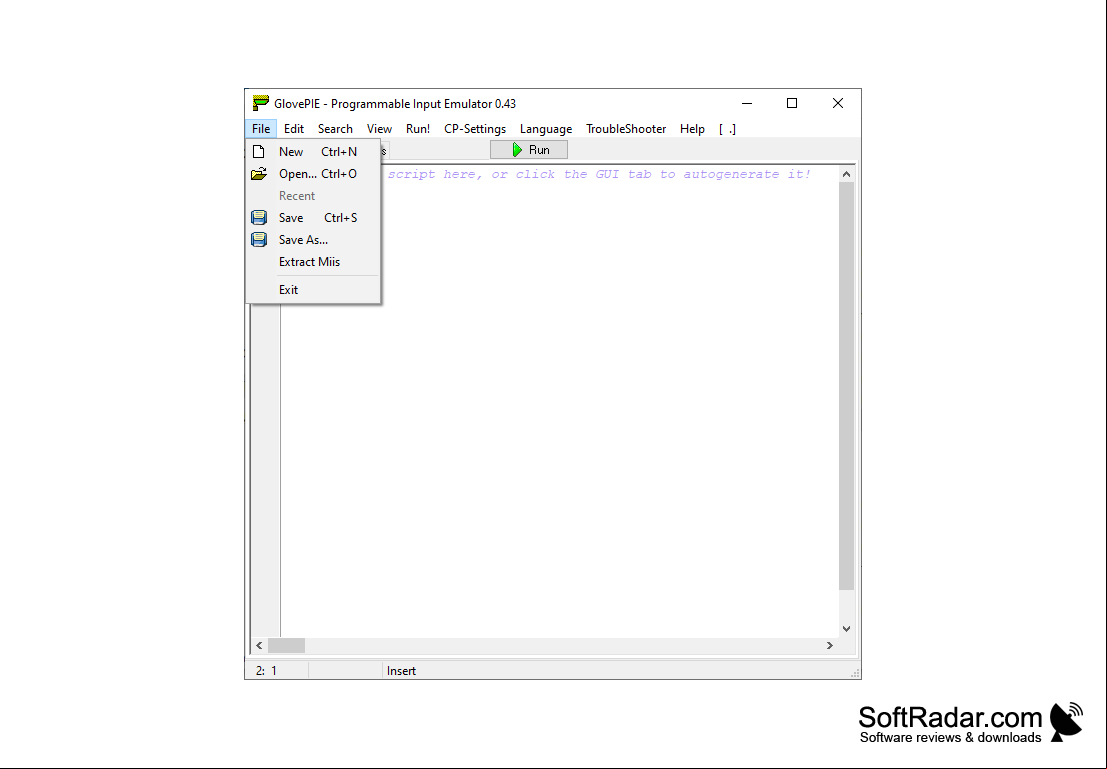This screenshot has width=1107, height=769.
Task: Open the Language menu
Action: click(546, 129)
